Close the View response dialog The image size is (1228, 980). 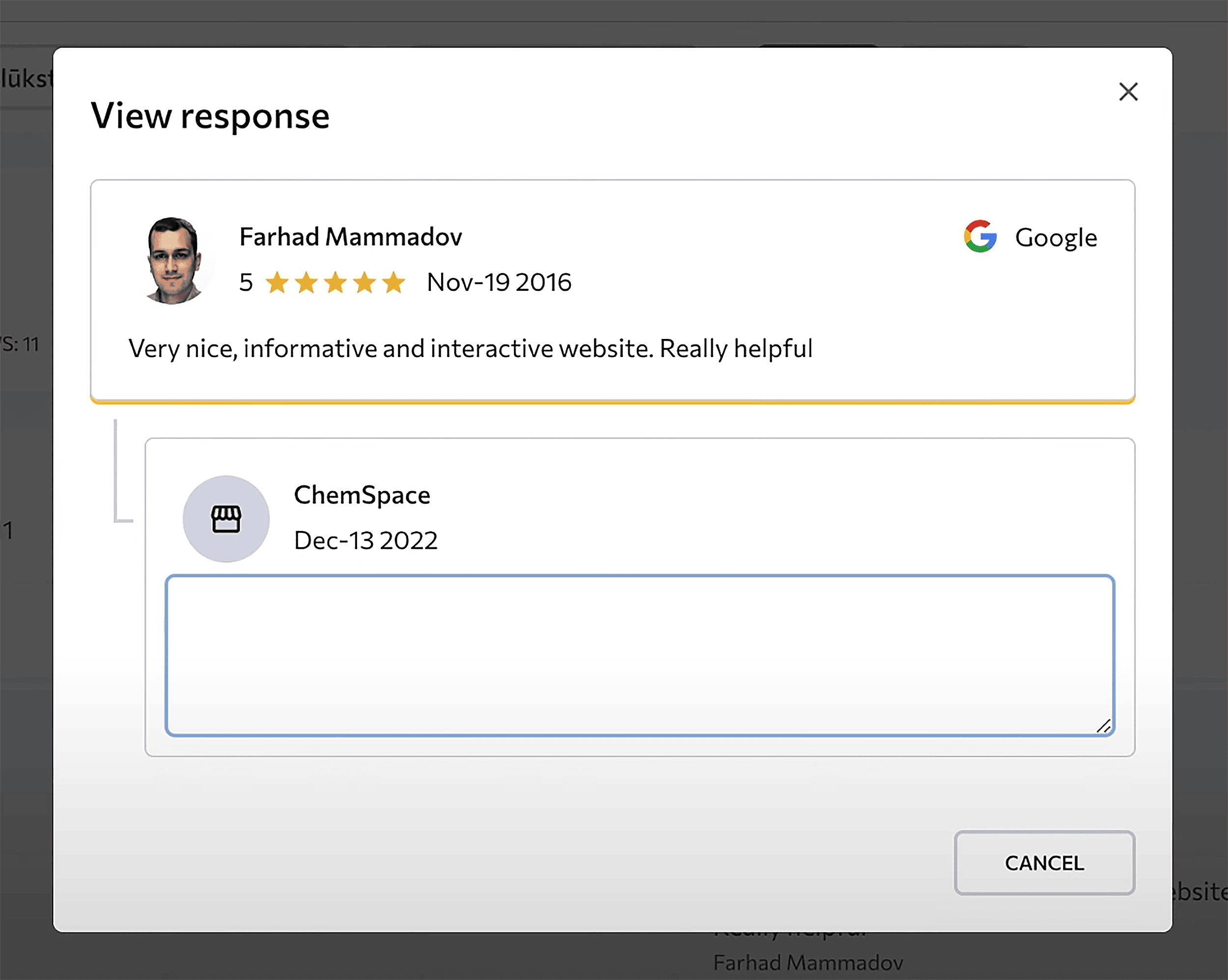coord(1128,92)
